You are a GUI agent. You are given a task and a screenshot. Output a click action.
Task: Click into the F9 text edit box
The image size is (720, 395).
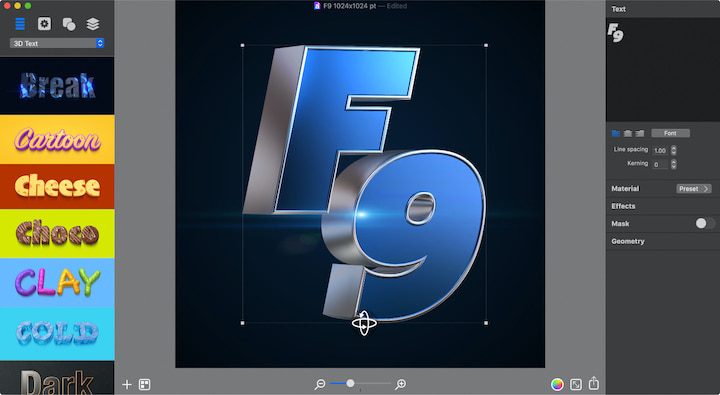pos(663,70)
